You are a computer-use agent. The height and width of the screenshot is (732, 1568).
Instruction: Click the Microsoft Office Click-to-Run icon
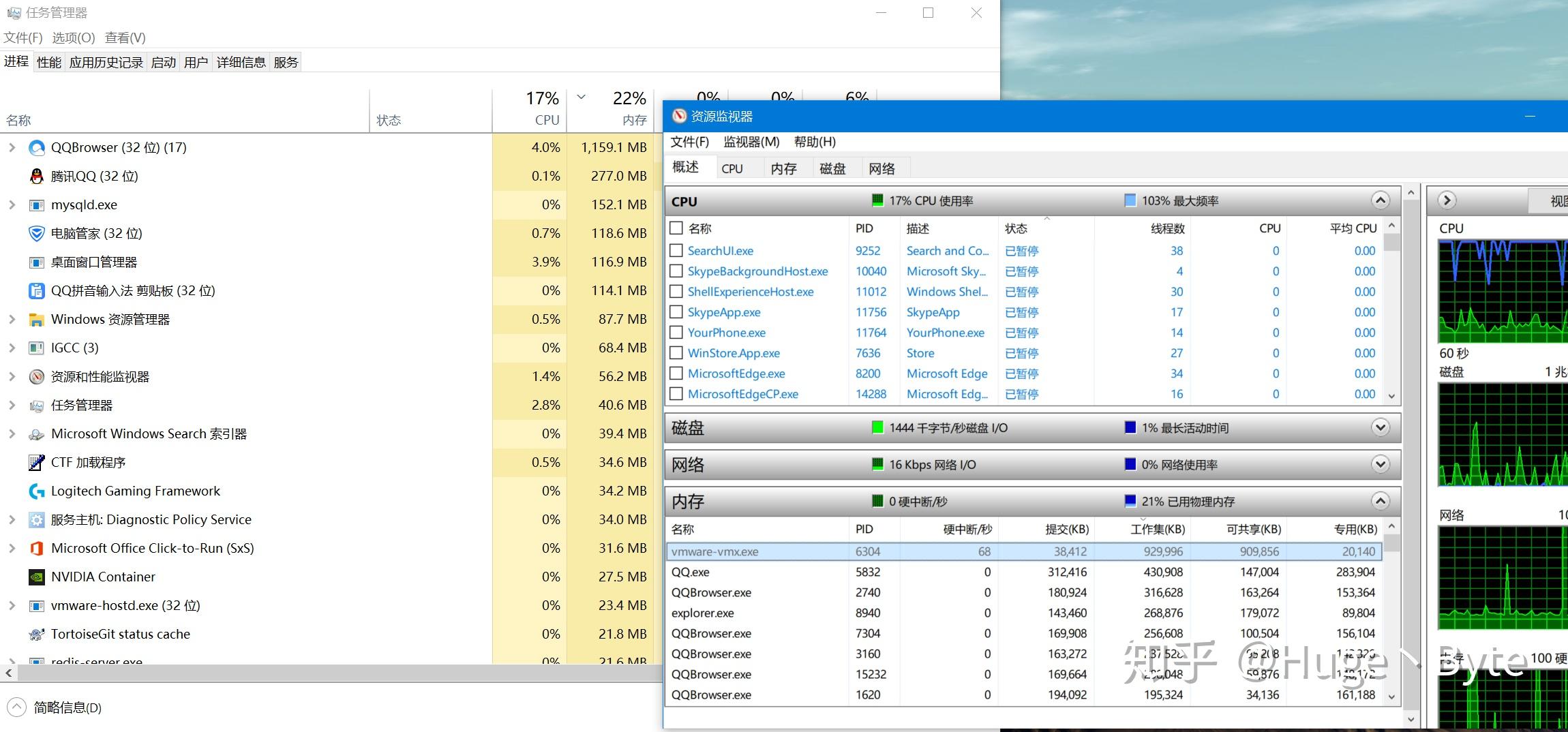(37, 548)
